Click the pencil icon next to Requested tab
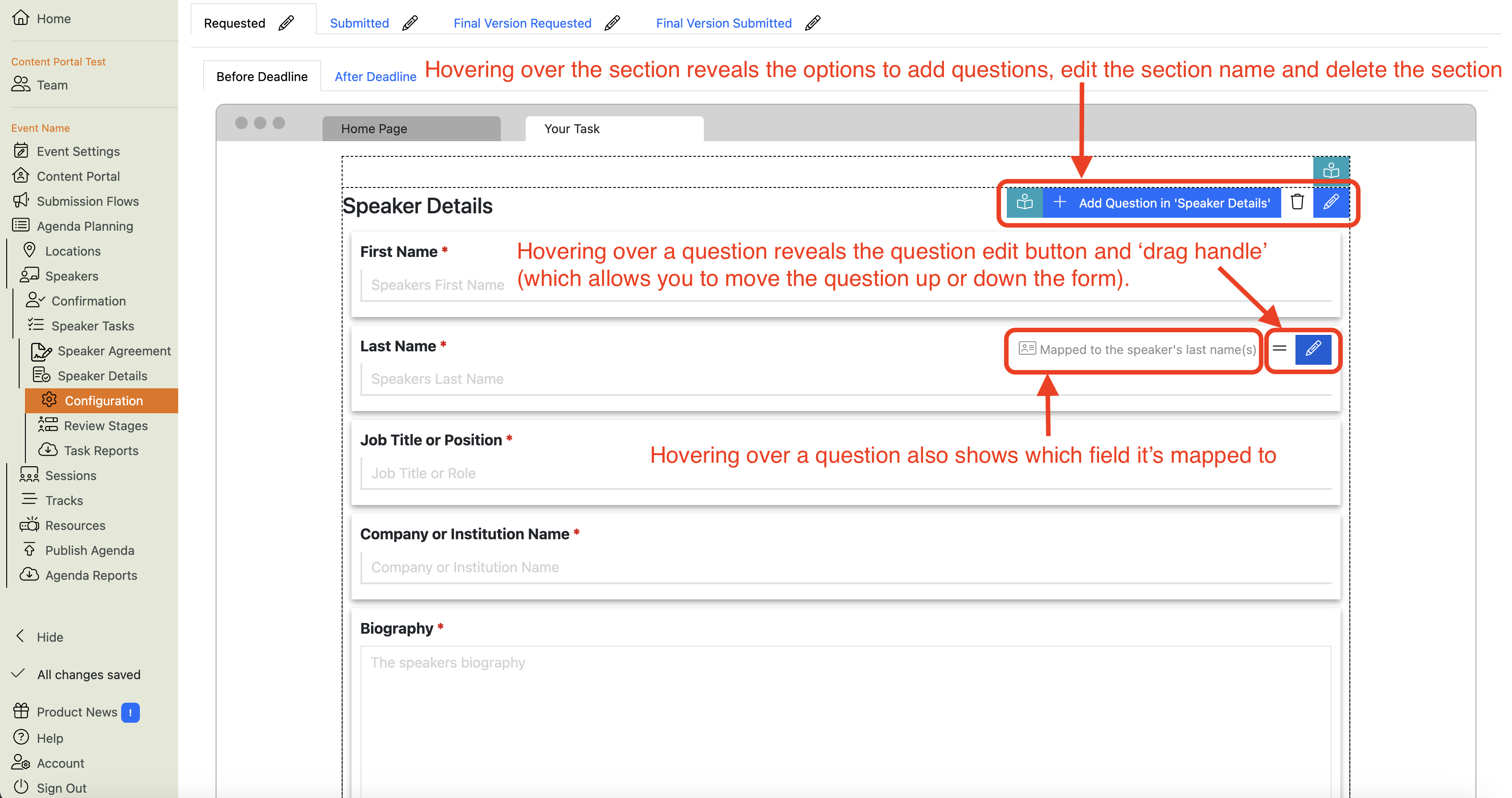 286,23
